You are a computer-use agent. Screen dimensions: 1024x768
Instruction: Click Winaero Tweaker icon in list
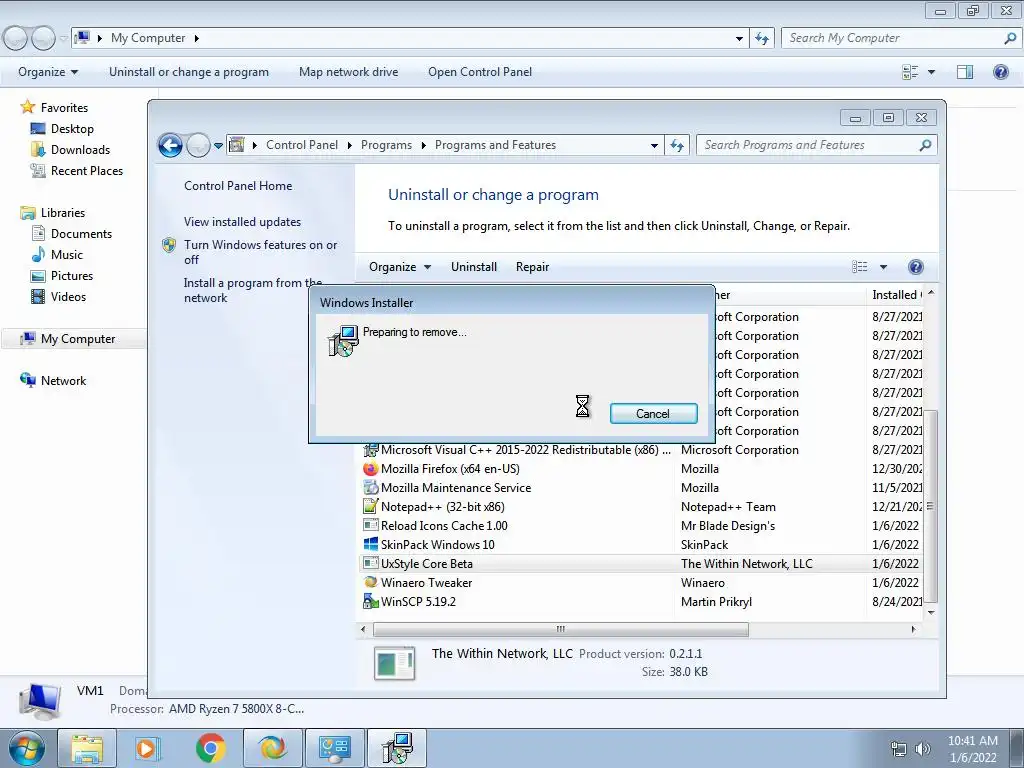tap(370, 582)
